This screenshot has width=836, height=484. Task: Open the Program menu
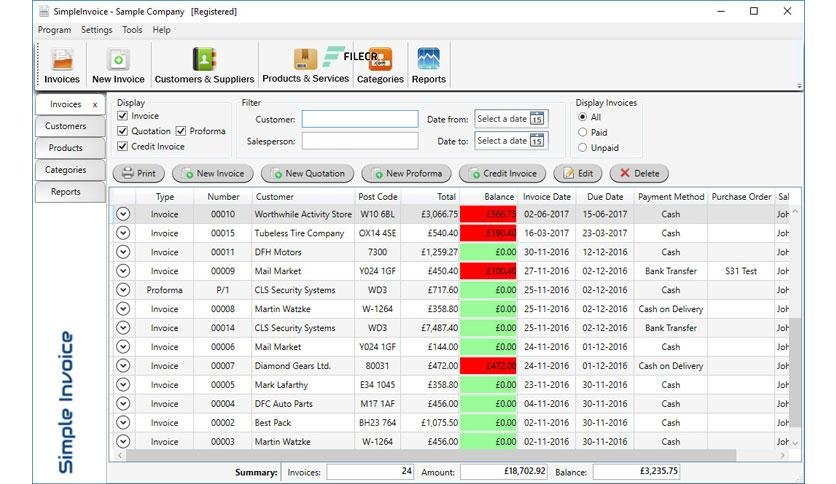(54, 30)
